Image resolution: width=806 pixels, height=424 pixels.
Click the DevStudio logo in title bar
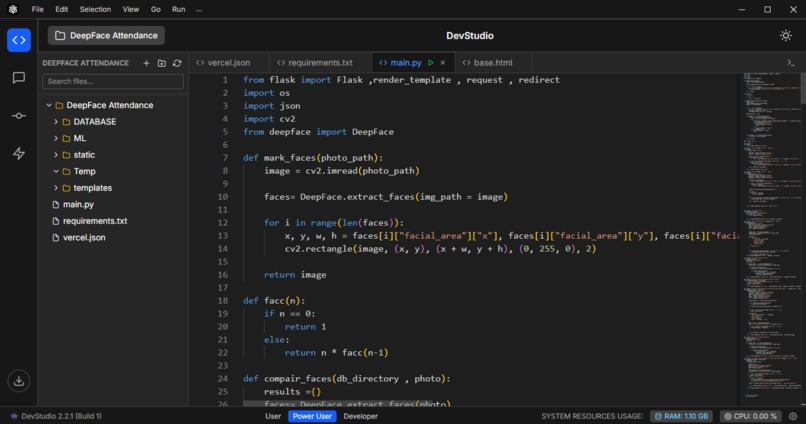point(13,9)
